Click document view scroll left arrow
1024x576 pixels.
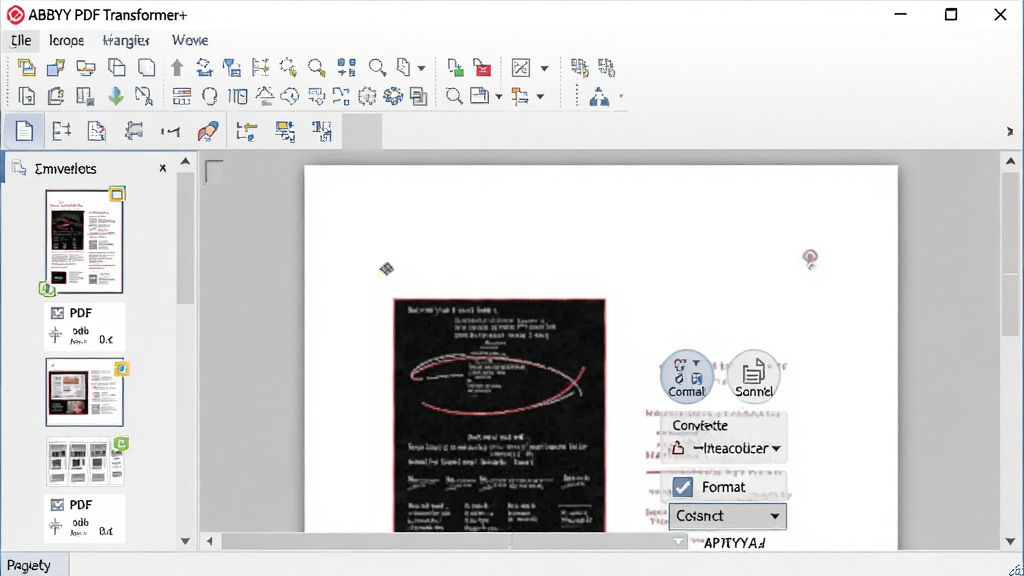210,541
